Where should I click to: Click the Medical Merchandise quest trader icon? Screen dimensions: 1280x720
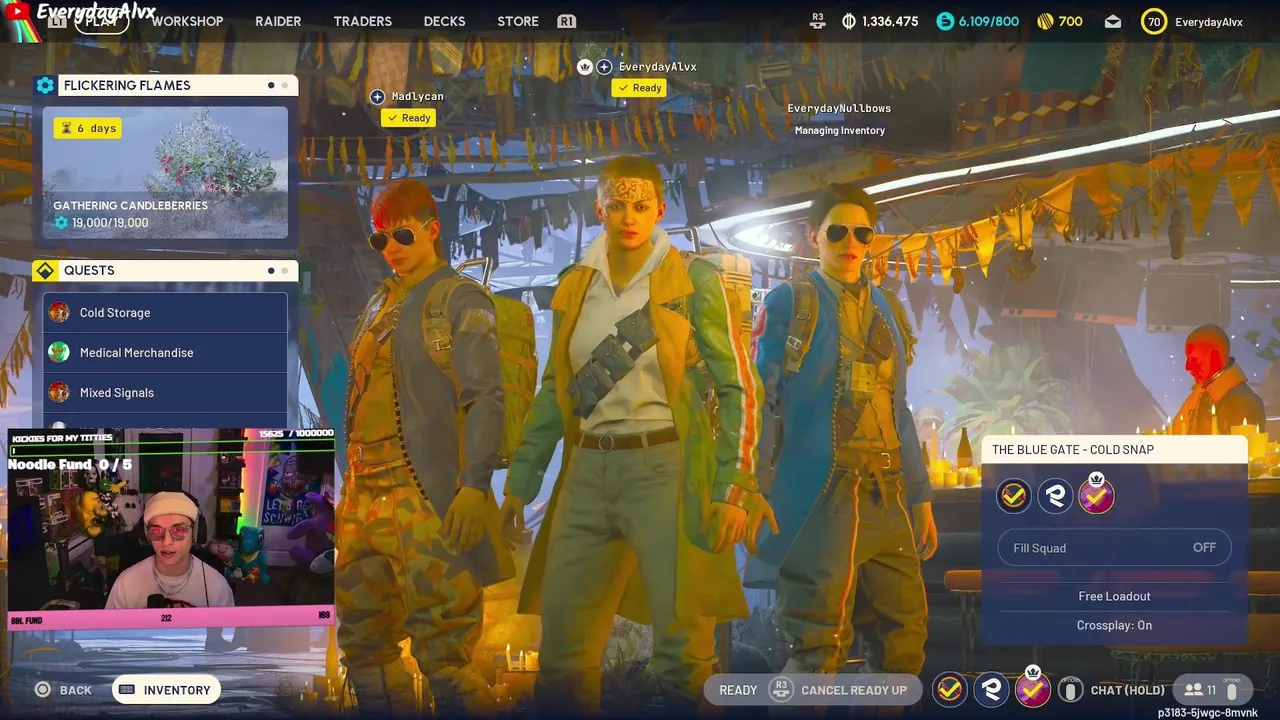pyautogui.click(x=59, y=352)
